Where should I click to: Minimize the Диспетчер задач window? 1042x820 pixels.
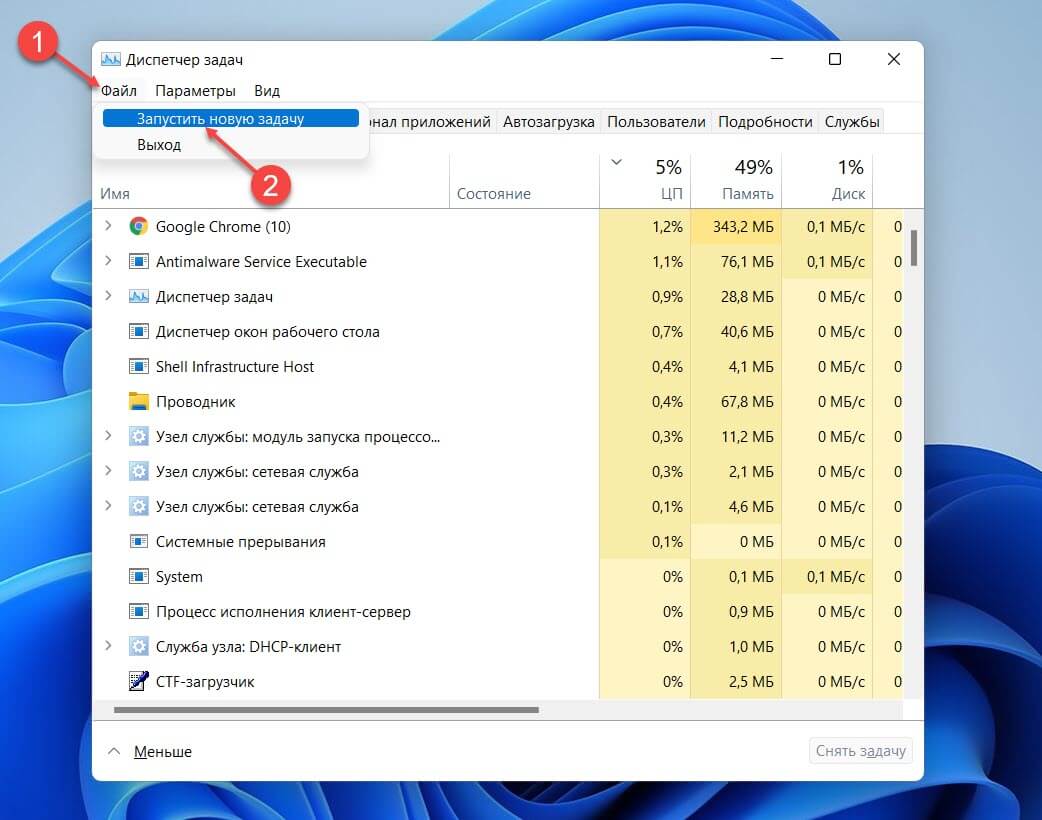pos(777,59)
